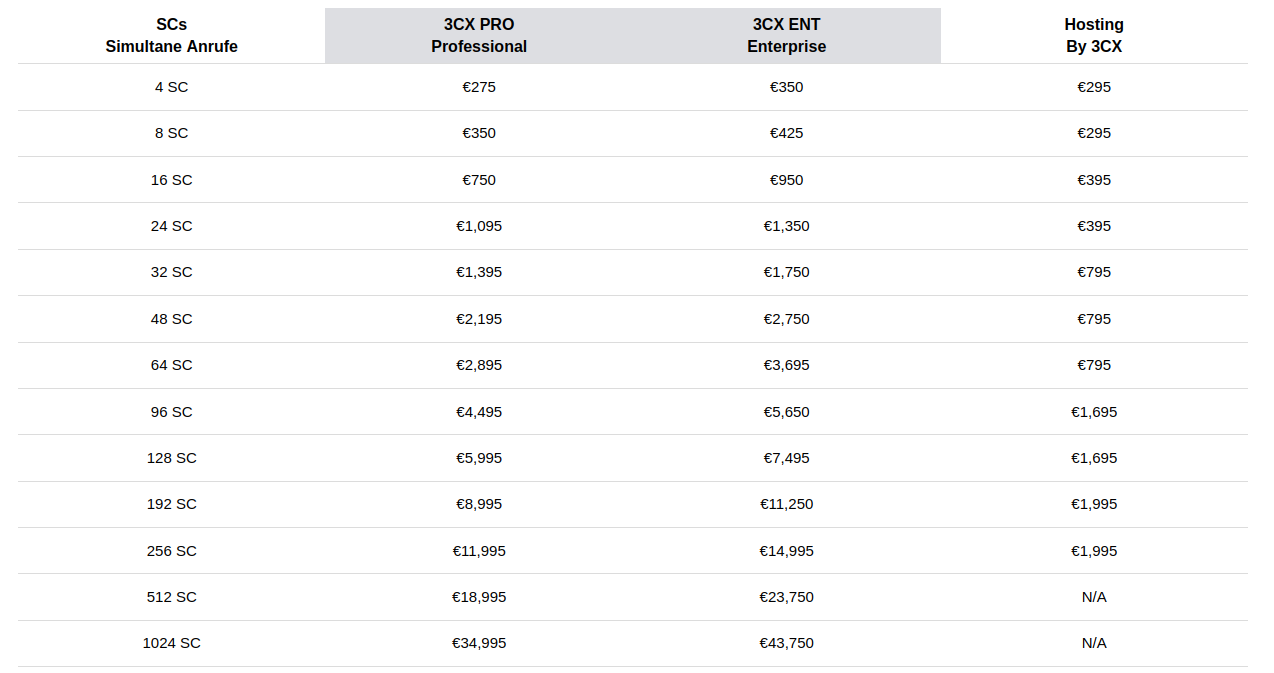Select the Hosting By 3CX header
Screen dimensions: 1274x673
click(1094, 36)
